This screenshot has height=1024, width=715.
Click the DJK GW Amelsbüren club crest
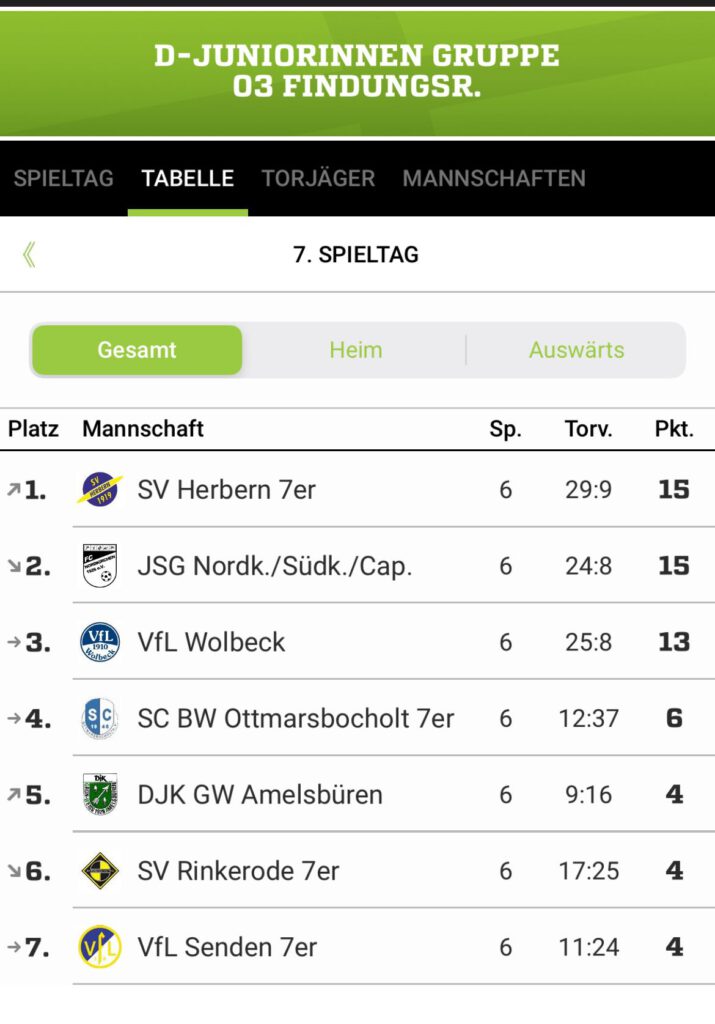(x=100, y=795)
